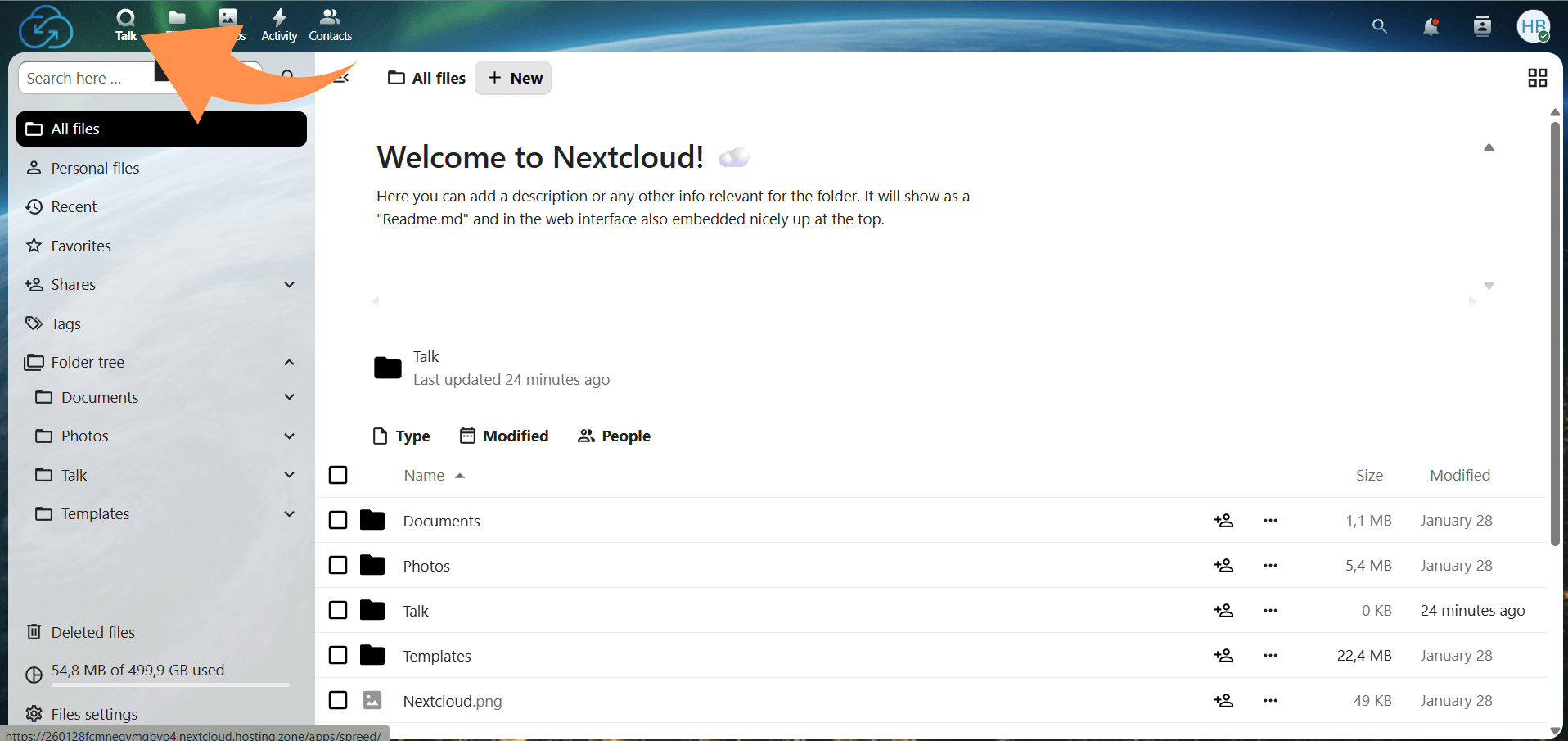The height and width of the screenshot is (741, 1568).
Task: Expand the Shares section chevron
Action: coord(289,285)
